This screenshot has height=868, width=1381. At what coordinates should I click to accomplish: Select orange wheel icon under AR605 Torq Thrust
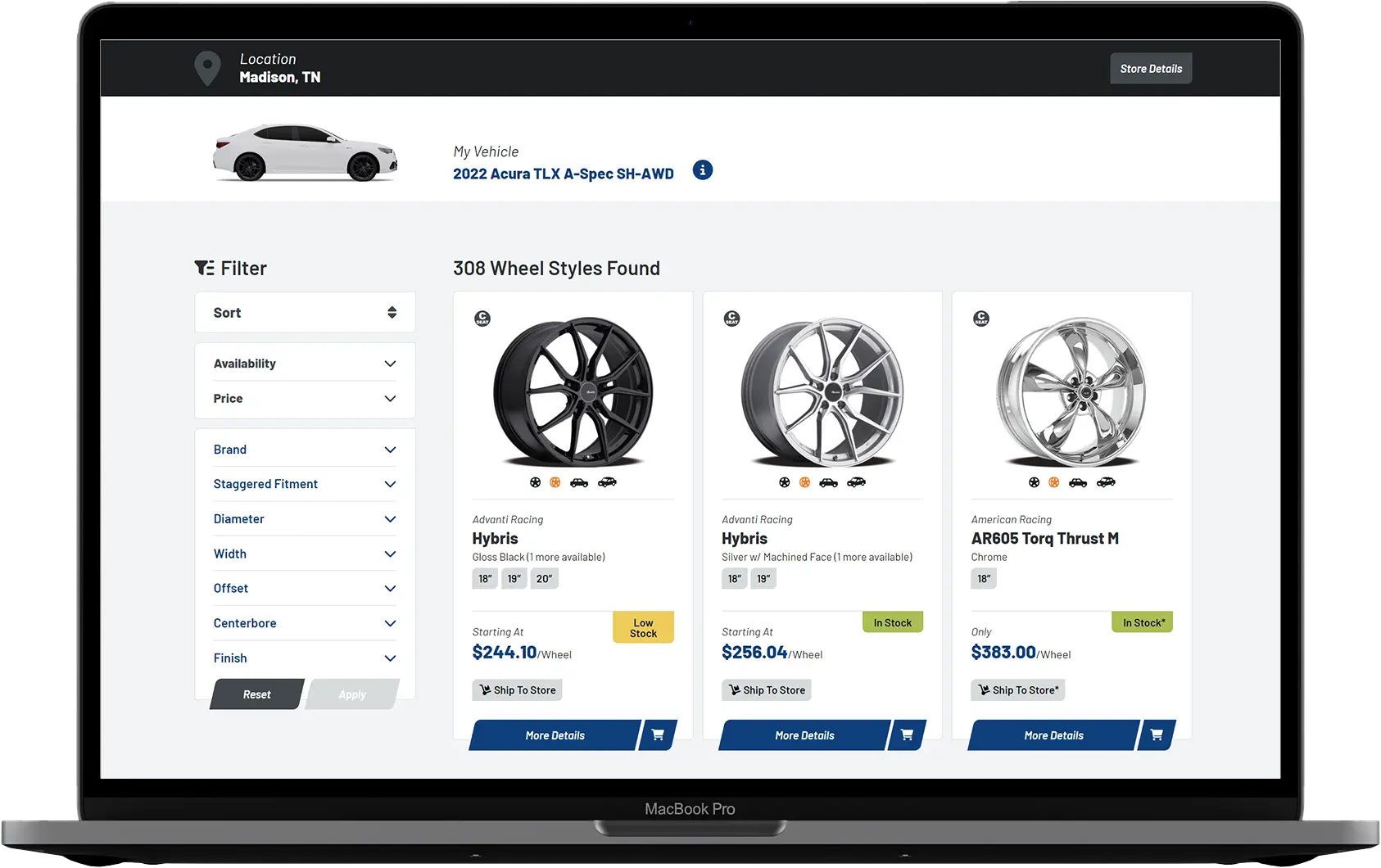1054,482
